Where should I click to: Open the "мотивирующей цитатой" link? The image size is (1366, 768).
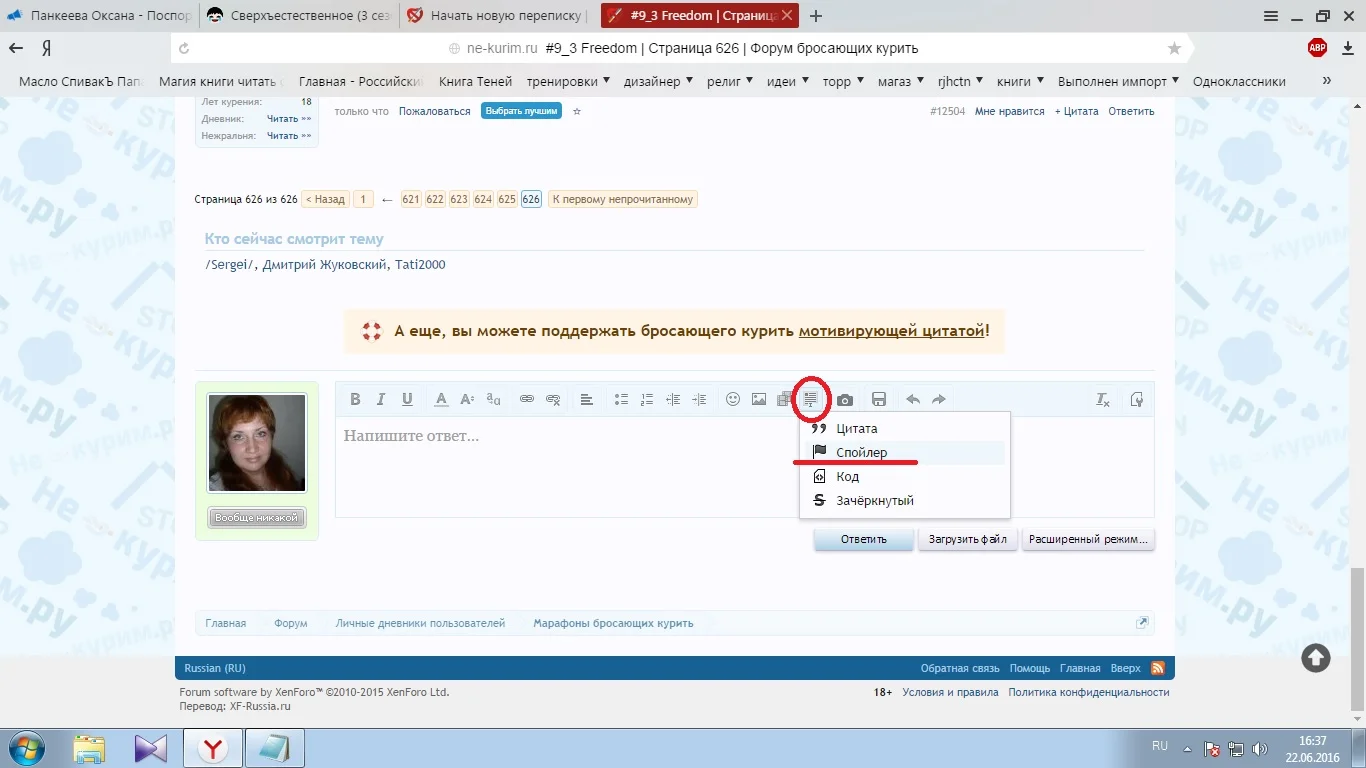[893, 330]
